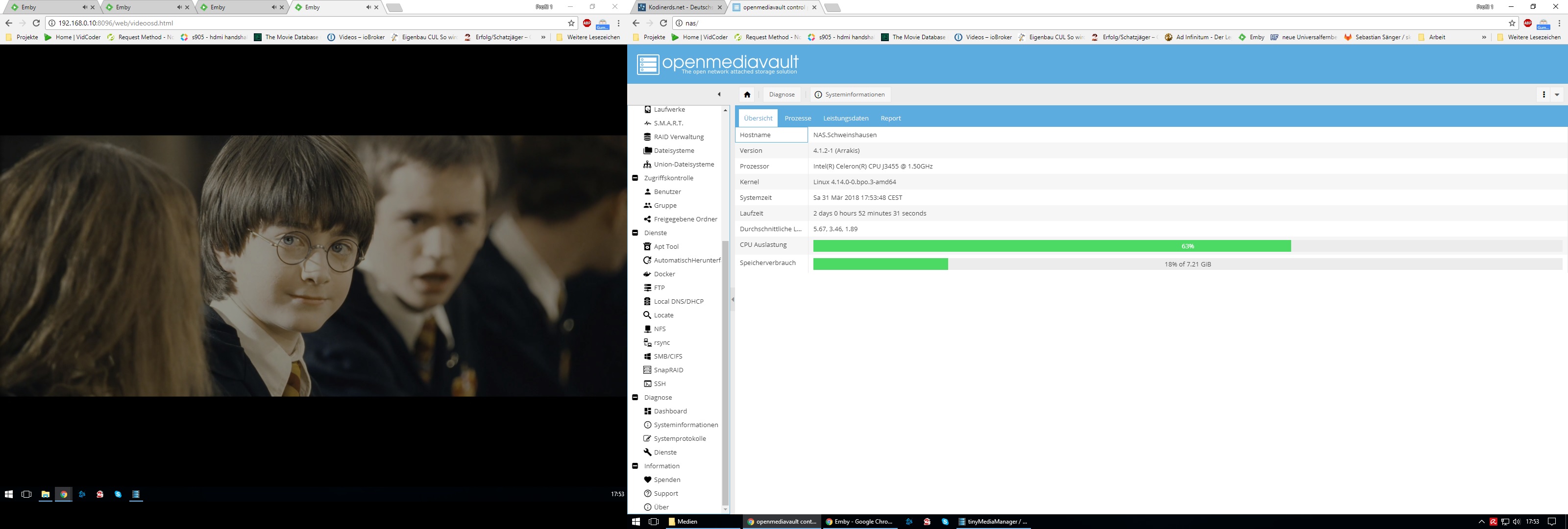1568x529 pixels.
Task: Bookmark the Emby page with star icon
Action: point(571,23)
